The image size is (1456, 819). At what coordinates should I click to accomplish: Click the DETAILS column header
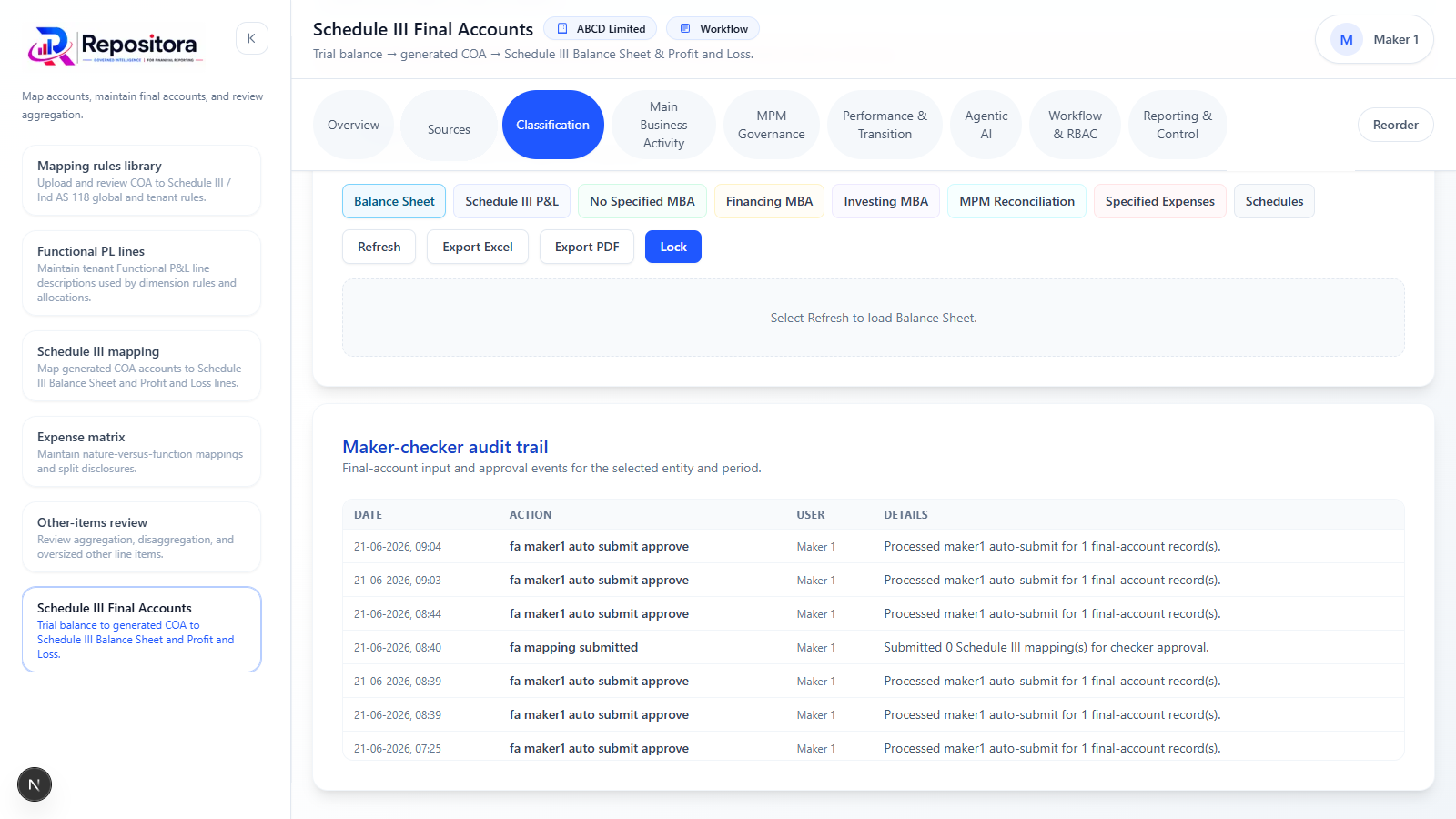click(x=905, y=515)
